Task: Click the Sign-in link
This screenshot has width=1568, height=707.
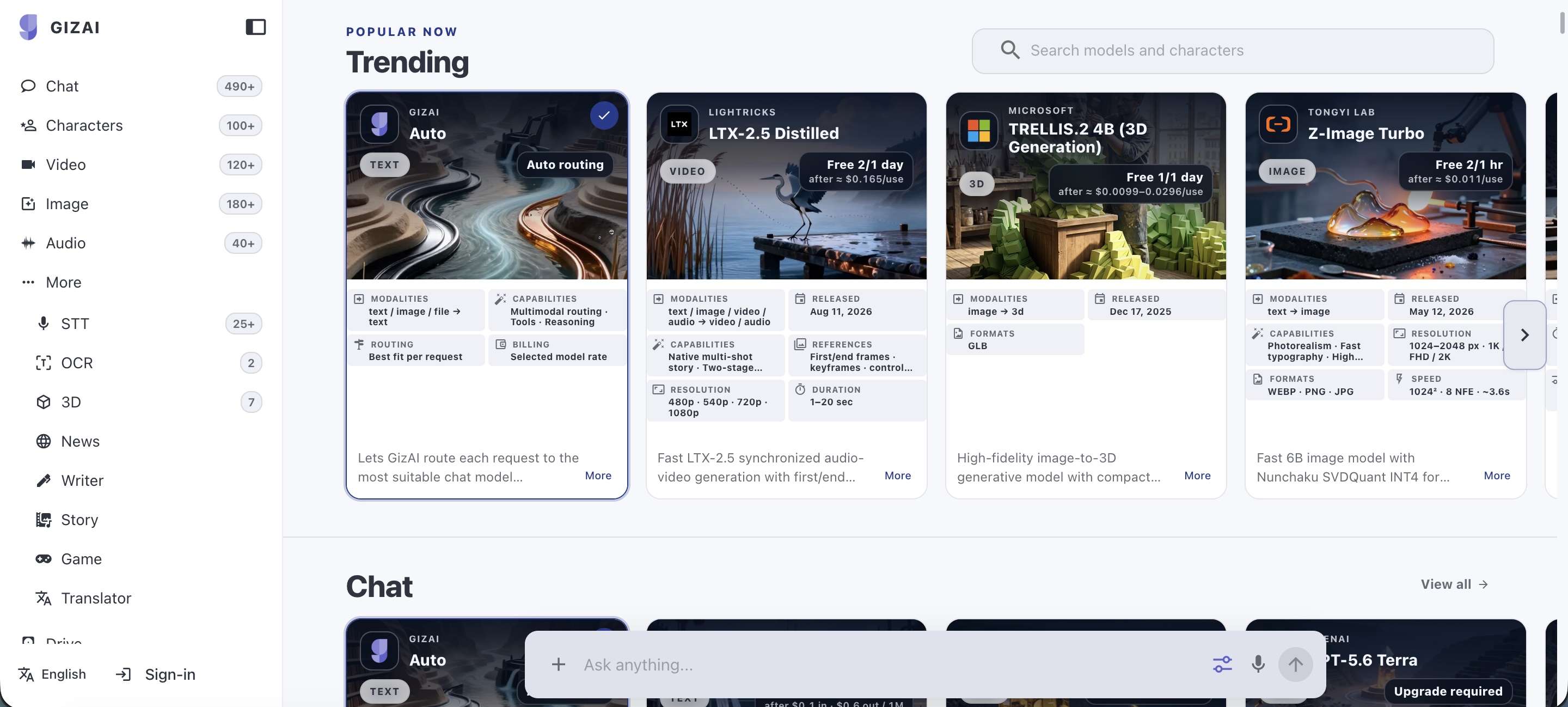Action: click(156, 674)
